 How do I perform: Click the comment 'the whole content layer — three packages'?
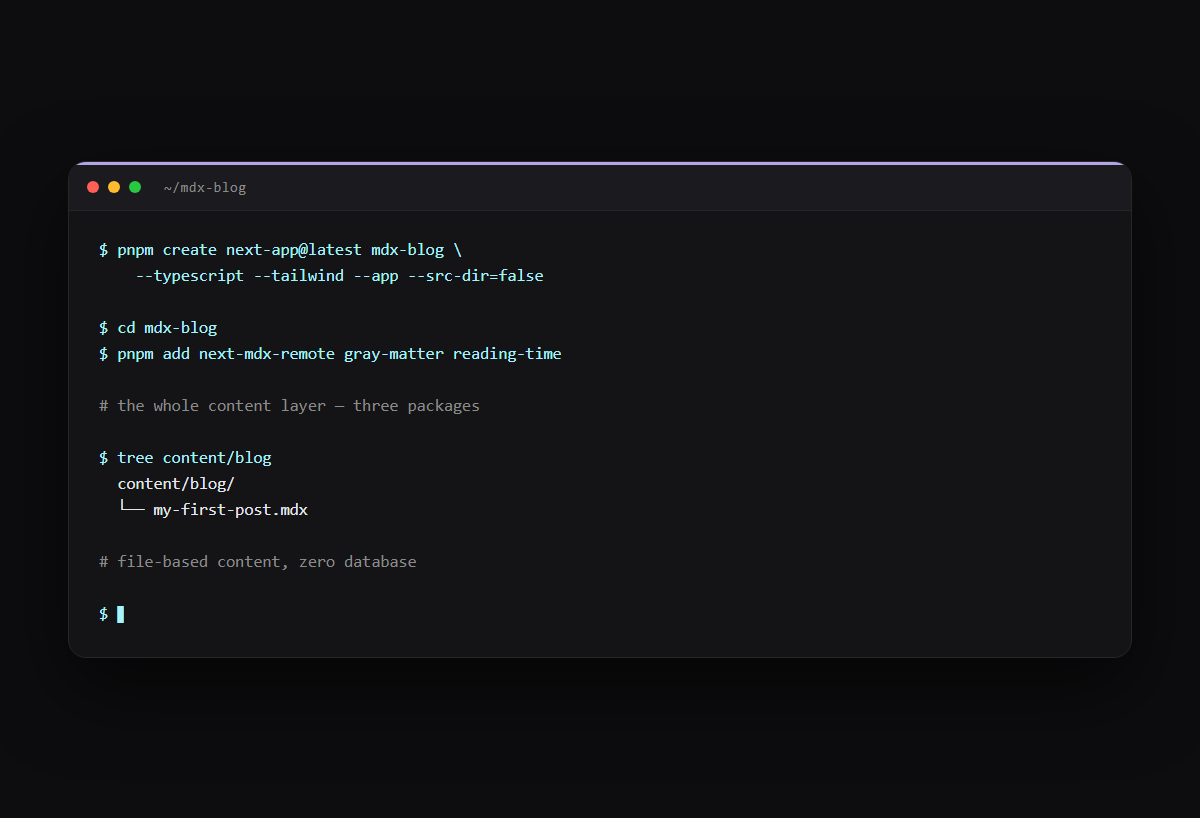click(289, 405)
